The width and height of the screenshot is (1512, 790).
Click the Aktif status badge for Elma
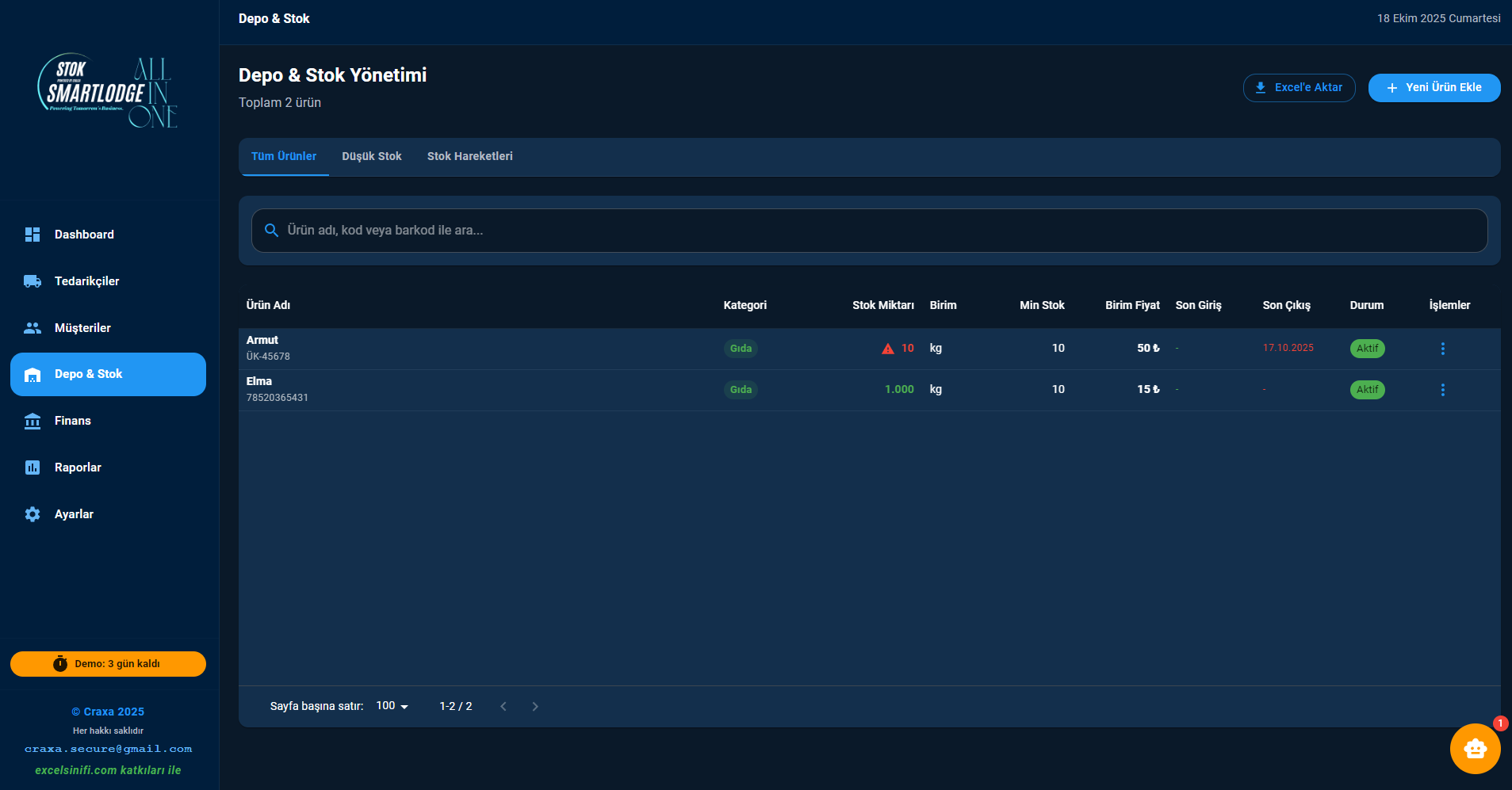(1367, 390)
